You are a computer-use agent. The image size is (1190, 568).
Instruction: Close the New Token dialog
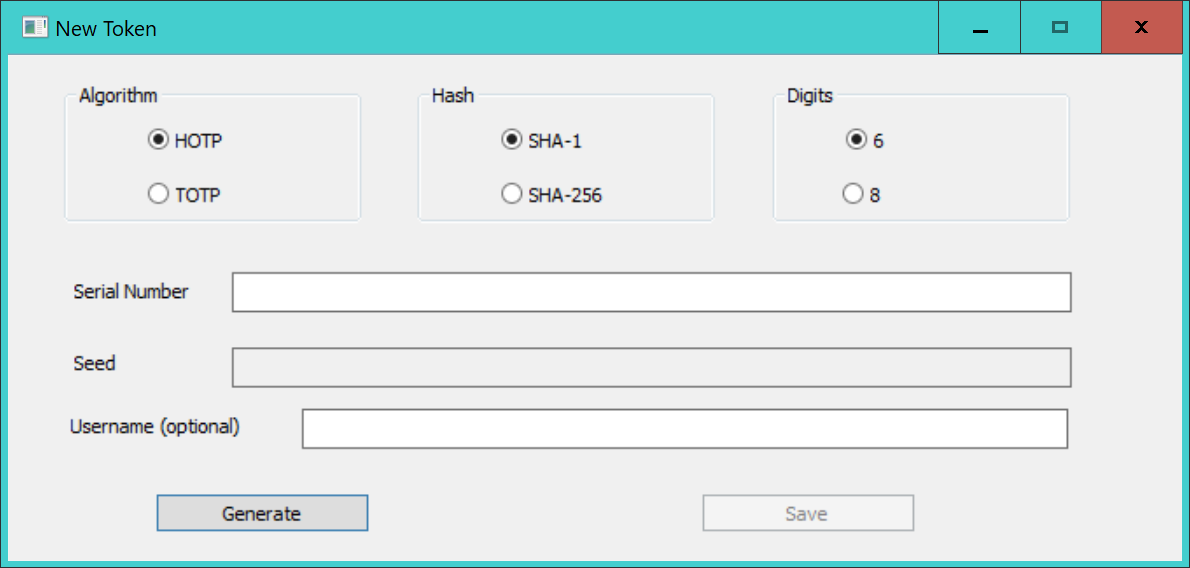point(1141,28)
